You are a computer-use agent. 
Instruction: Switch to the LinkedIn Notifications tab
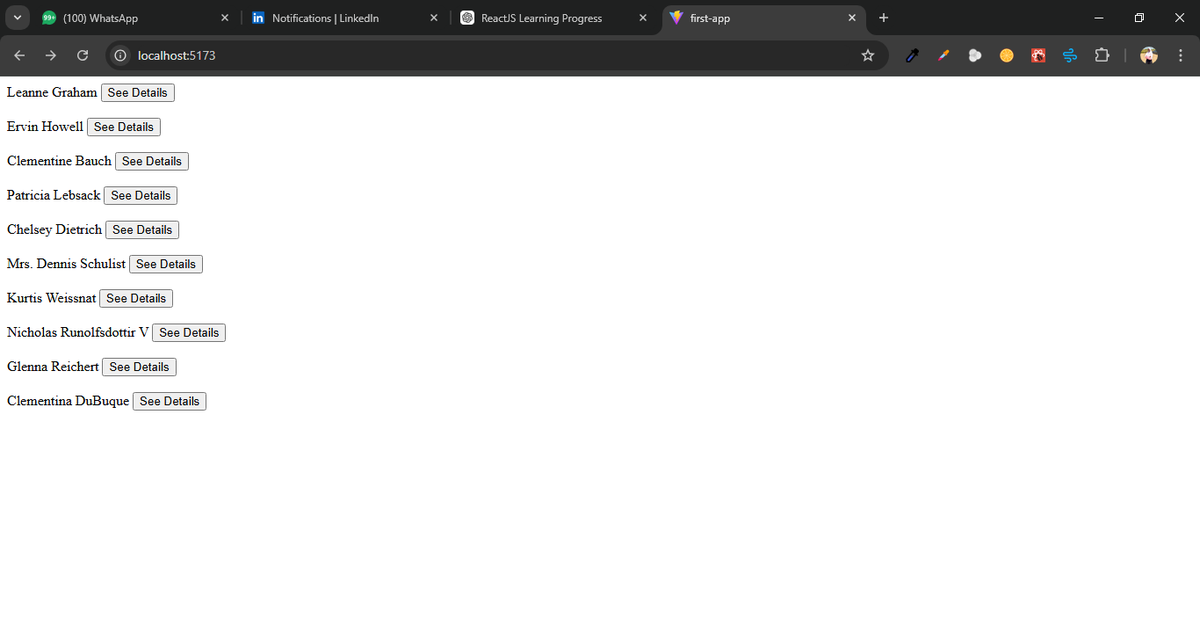(x=346, y=18)
